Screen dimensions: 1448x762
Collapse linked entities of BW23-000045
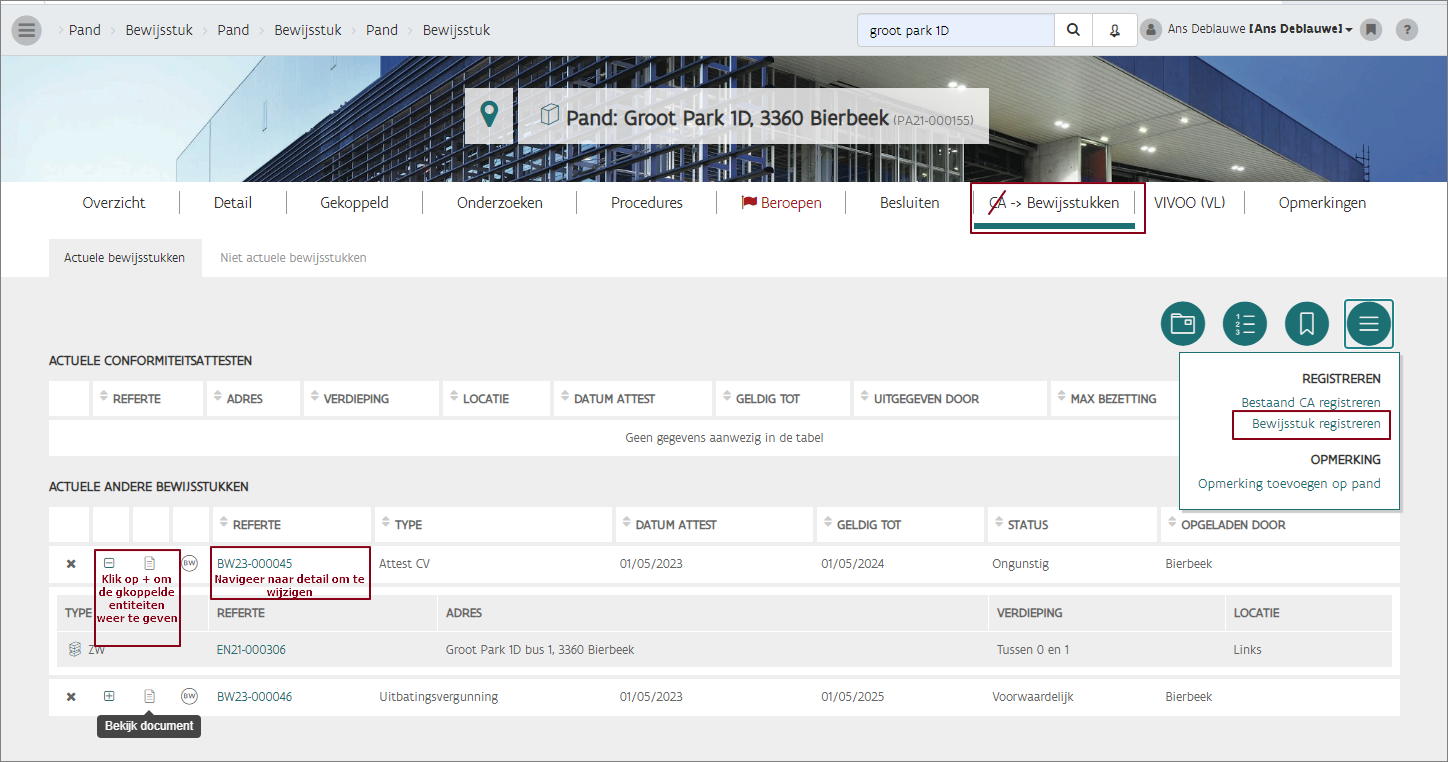point(110,563)
